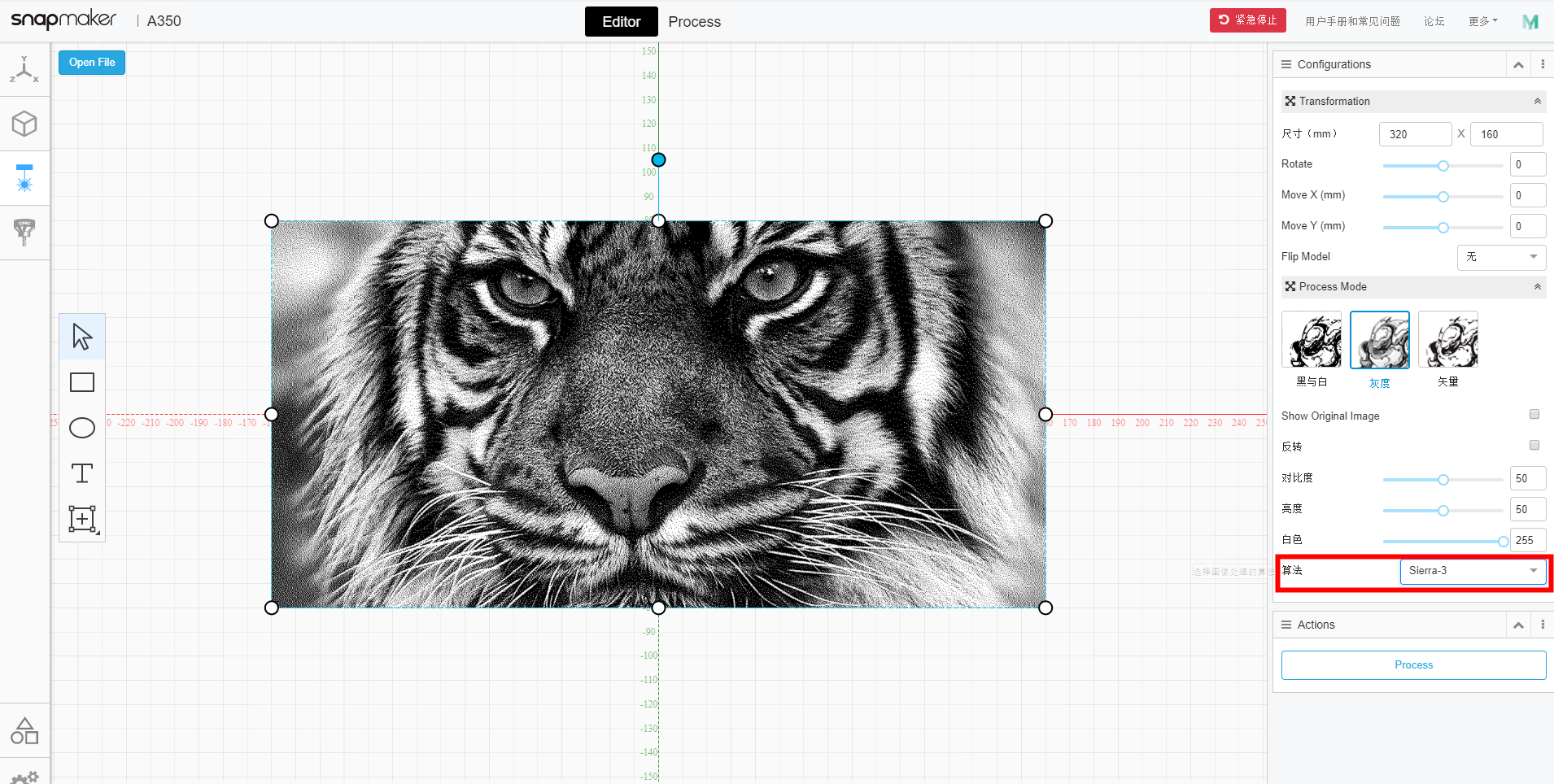1554x784 pixels.
Task: Switch to the 3D printing cube icon
Action: tap(24, 124)
